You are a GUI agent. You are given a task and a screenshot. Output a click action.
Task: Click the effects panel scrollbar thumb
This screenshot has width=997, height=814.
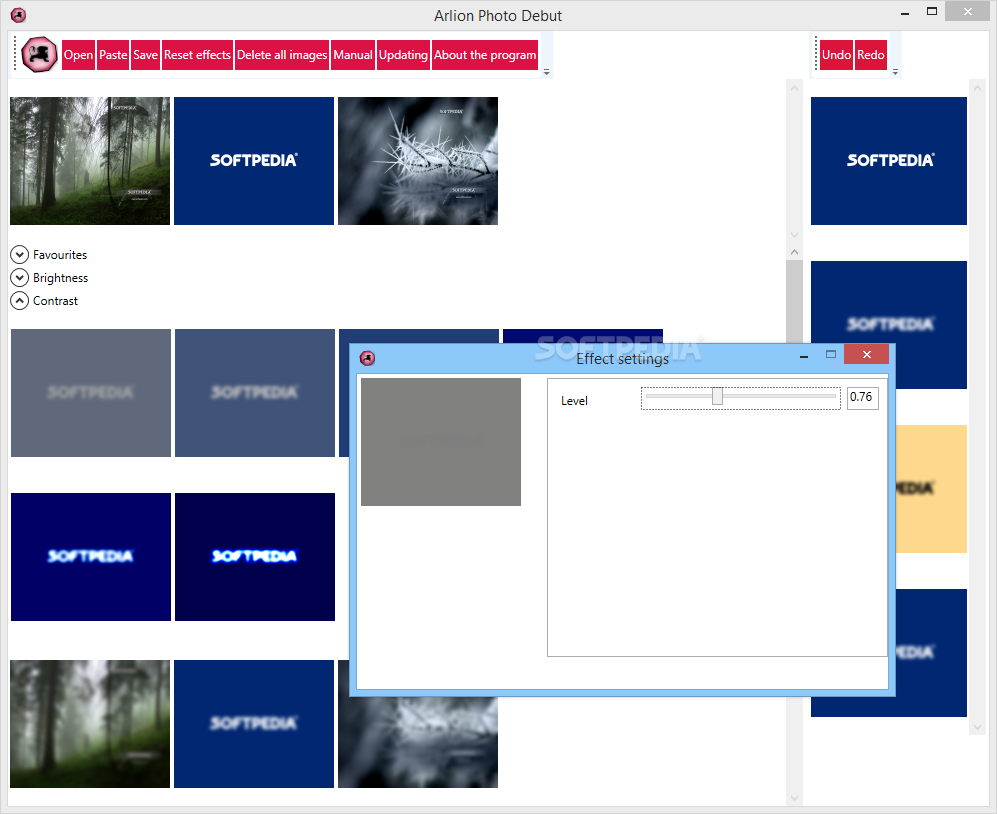(794, 300)
